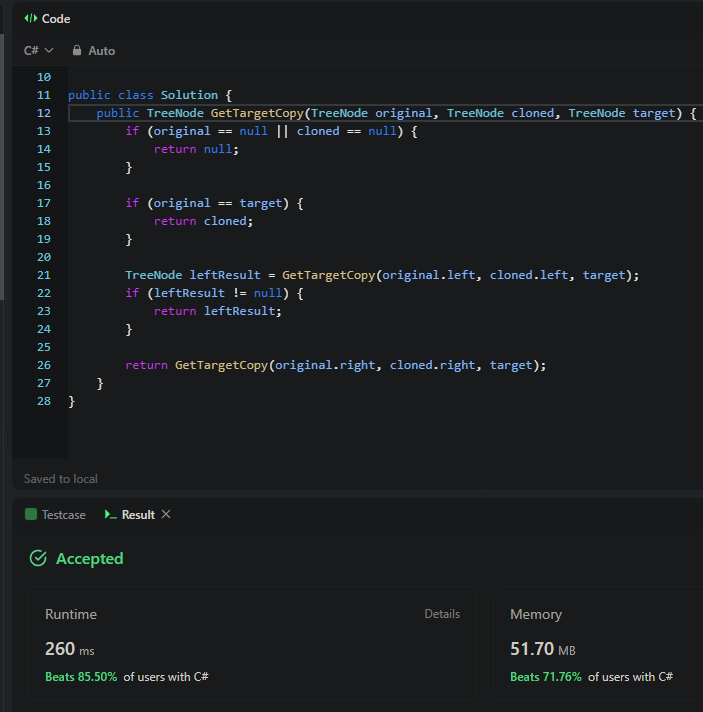The image size is (703, 712).
Task: Click the Accepted status text
Action: click(89, 558)
